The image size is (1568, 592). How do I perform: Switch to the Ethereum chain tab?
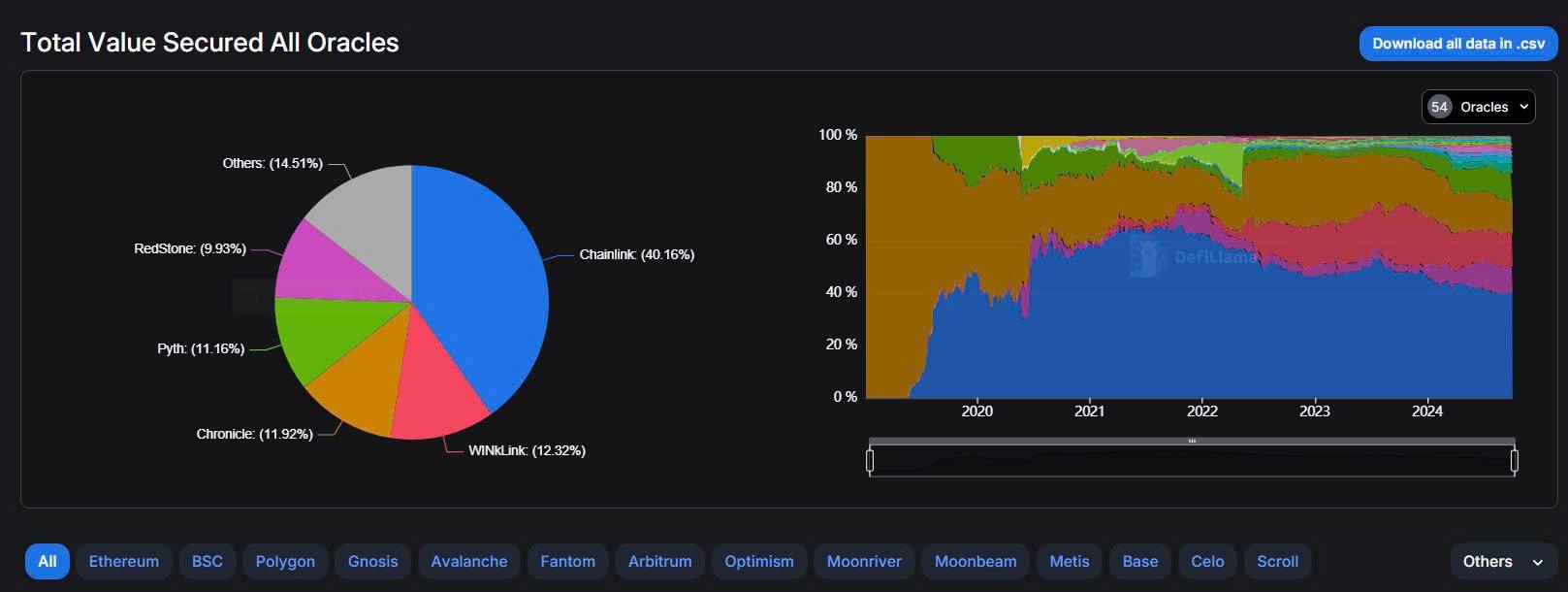coord(123,561)
